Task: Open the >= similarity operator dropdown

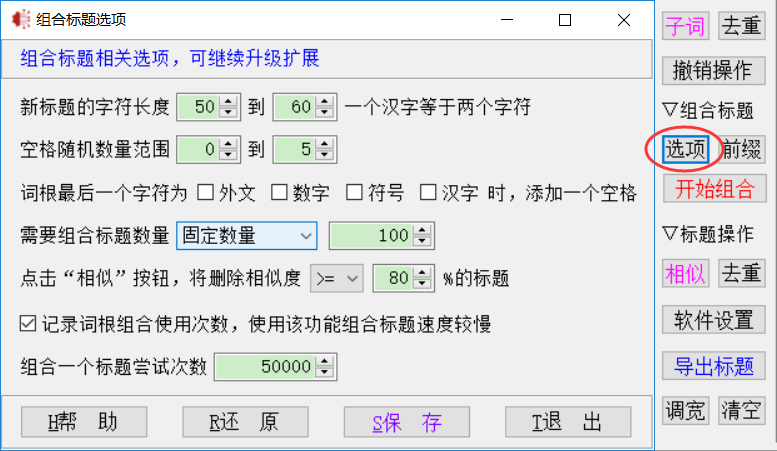Action: pos(335,278)
